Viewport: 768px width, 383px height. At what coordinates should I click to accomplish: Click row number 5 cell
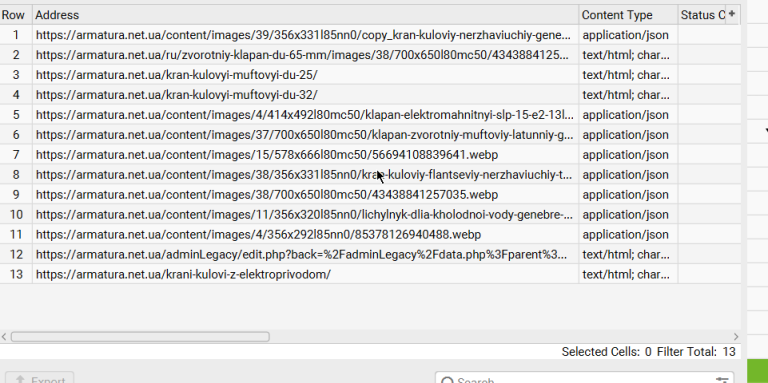tap(16, 115)
